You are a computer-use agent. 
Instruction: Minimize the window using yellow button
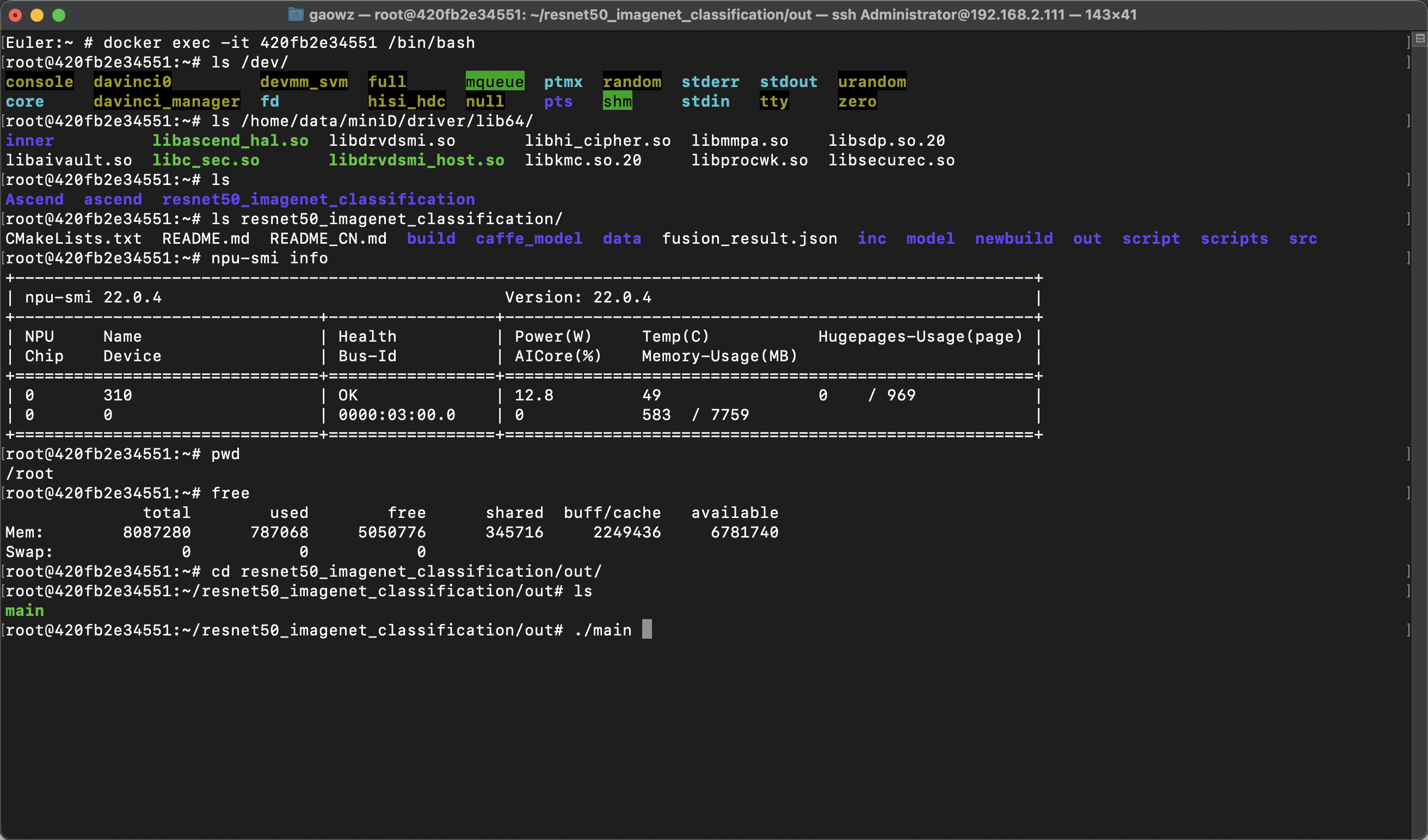click(37, 15)
